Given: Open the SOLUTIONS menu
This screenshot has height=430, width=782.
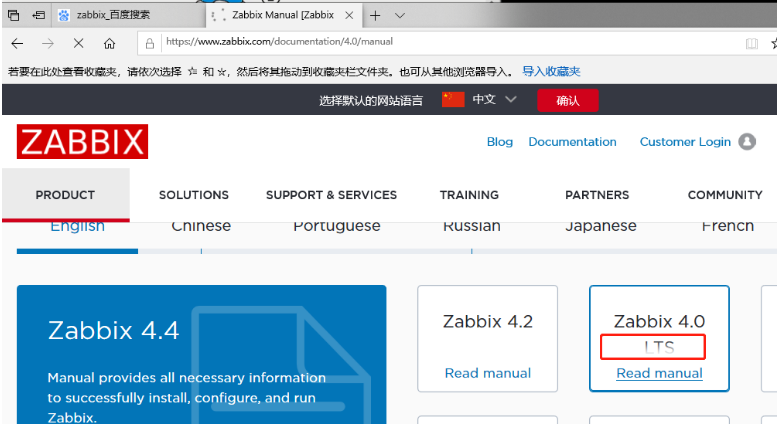Looking at the screenshot, I should (194, 195).
